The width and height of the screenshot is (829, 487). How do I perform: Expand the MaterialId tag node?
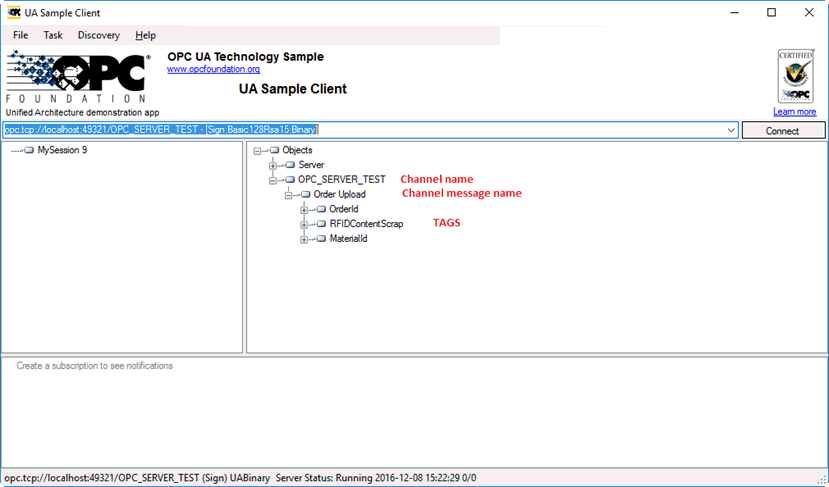point(304,240)
